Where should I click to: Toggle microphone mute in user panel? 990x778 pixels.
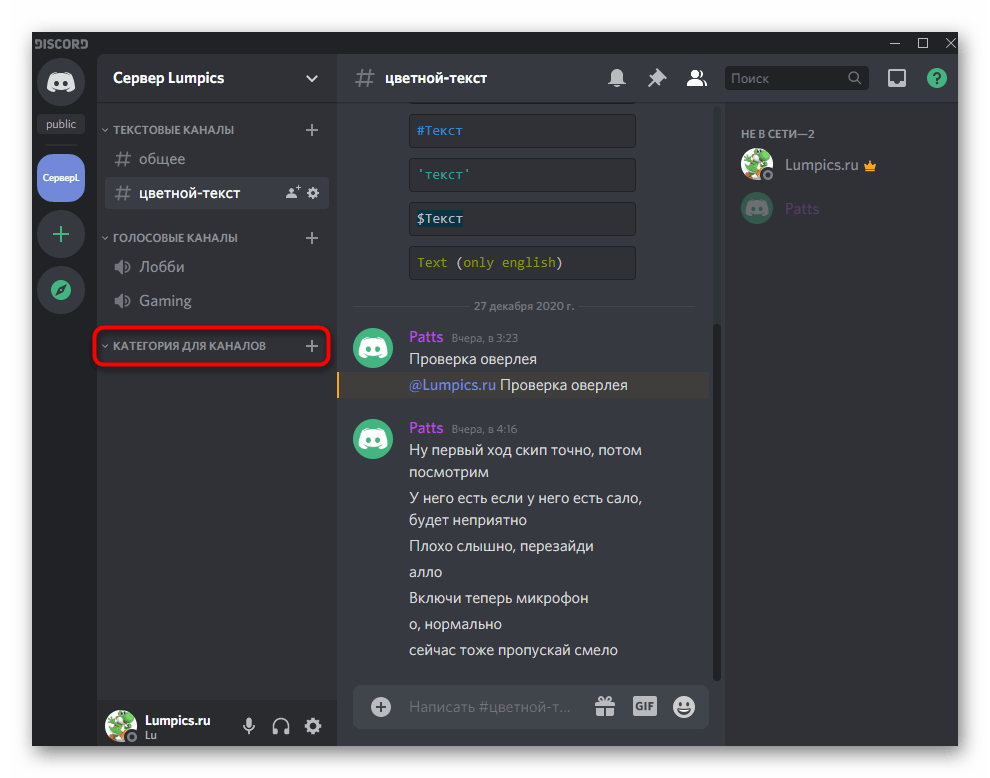click(249, 726)
